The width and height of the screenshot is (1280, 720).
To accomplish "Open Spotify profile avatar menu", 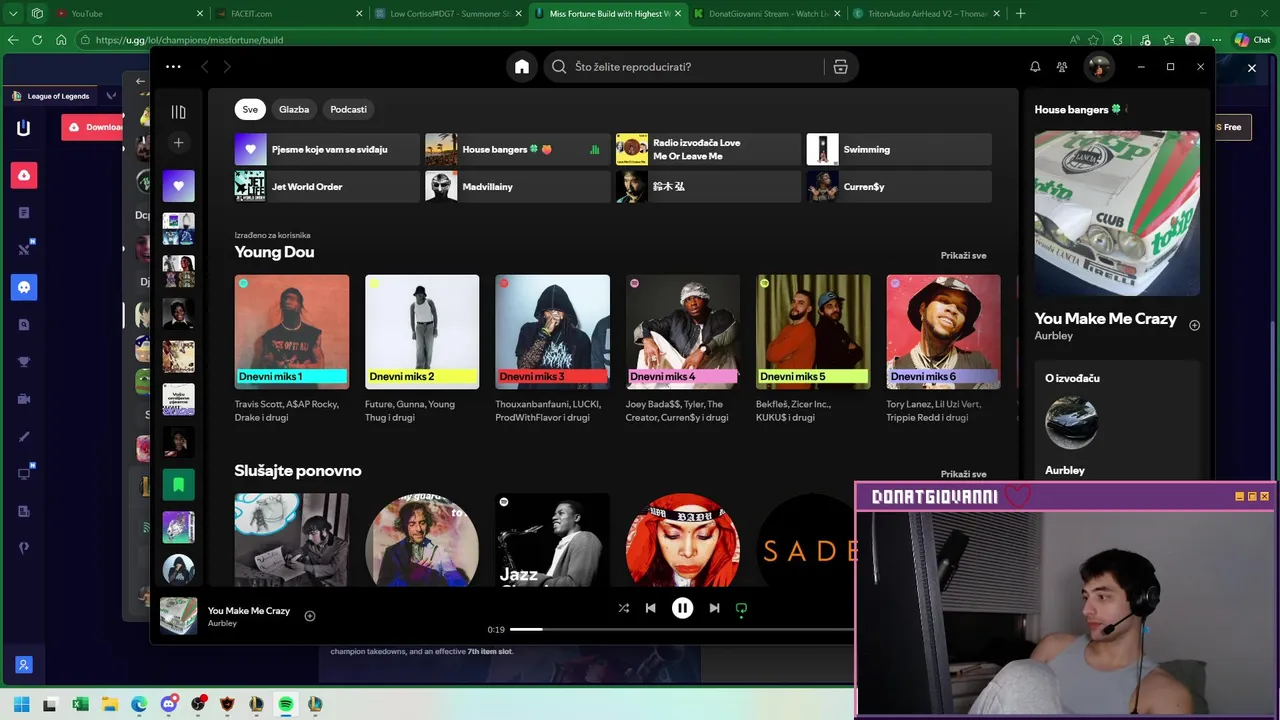I will click(x=1099, y=67).
